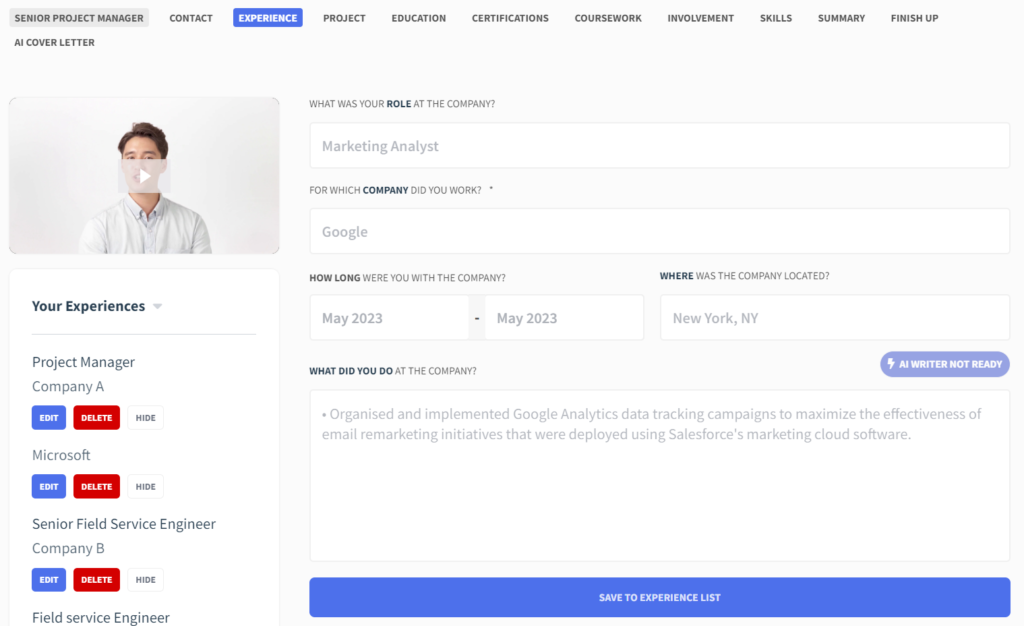The image size is (1024, 626).
Task: Select the Experience tab
Action: (268, 18)
